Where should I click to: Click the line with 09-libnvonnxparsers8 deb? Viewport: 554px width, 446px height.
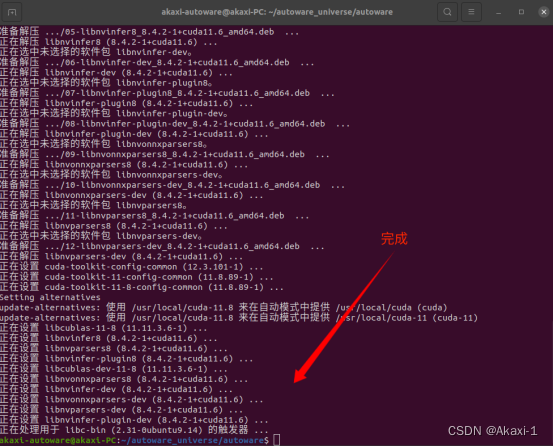tap(165, 154)
